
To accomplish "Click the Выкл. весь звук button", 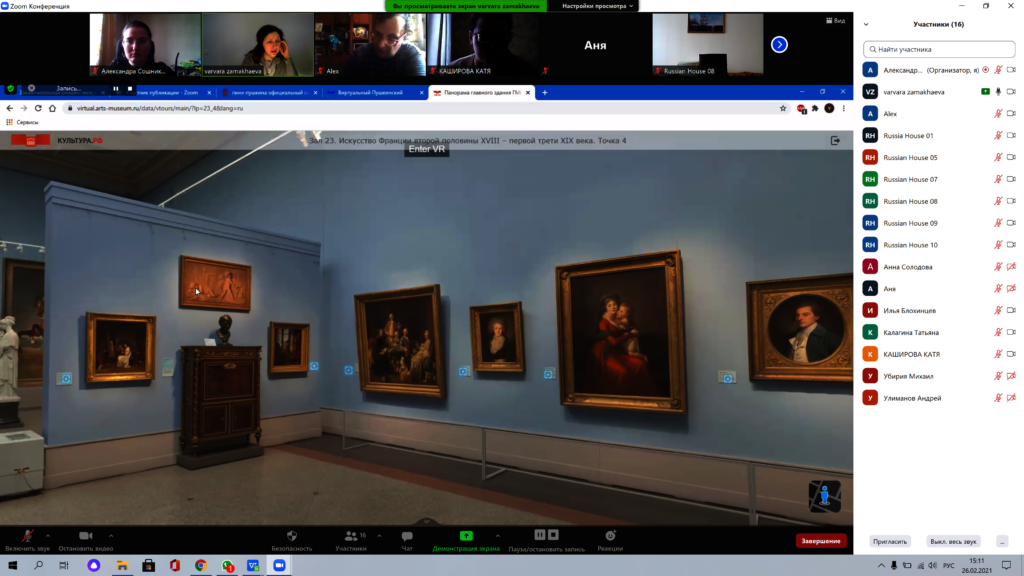I will pyautogui.click(x=953, y=541).
